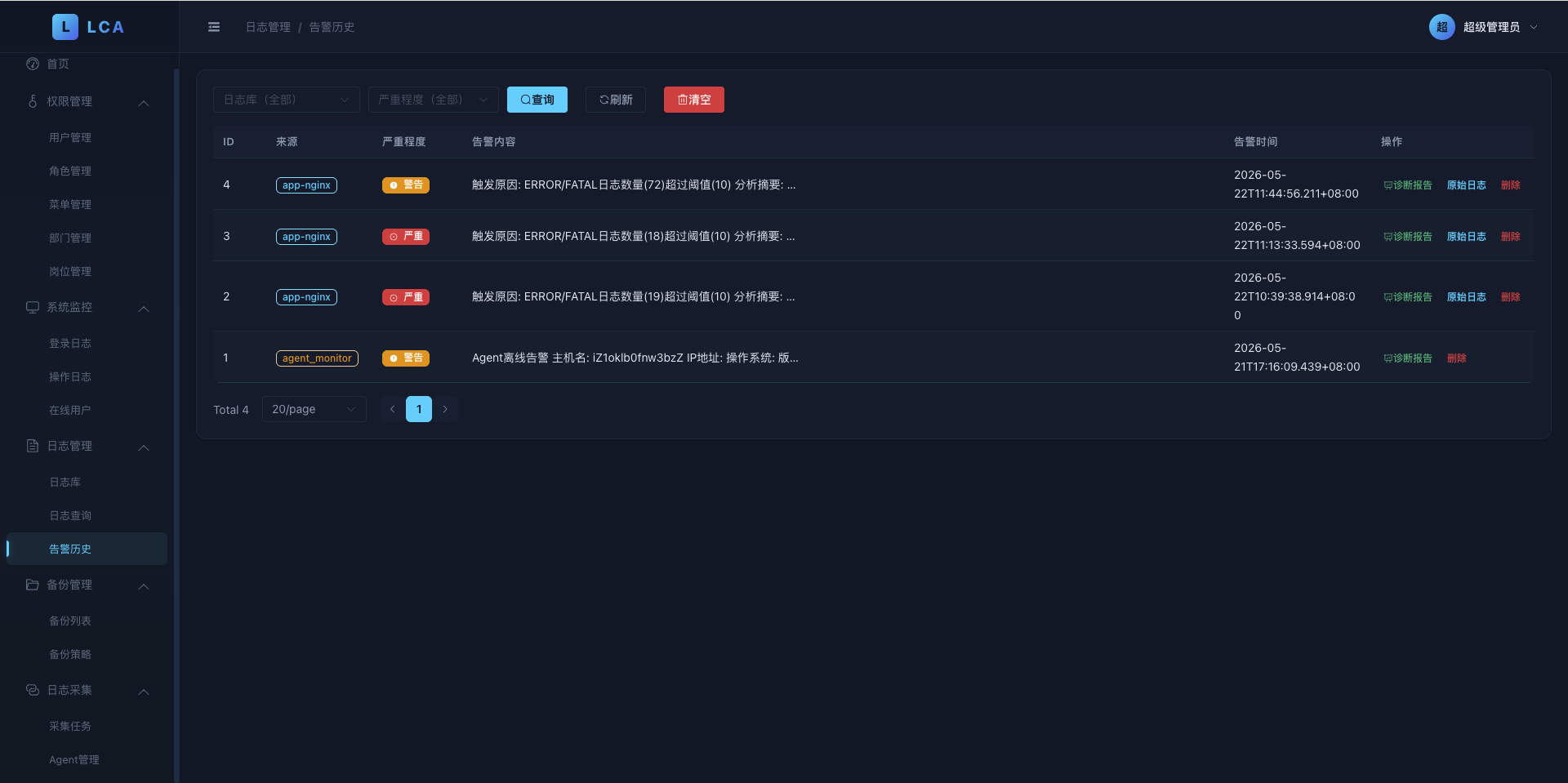Collapse the 权限管理 menu chevron

(144, 103)
